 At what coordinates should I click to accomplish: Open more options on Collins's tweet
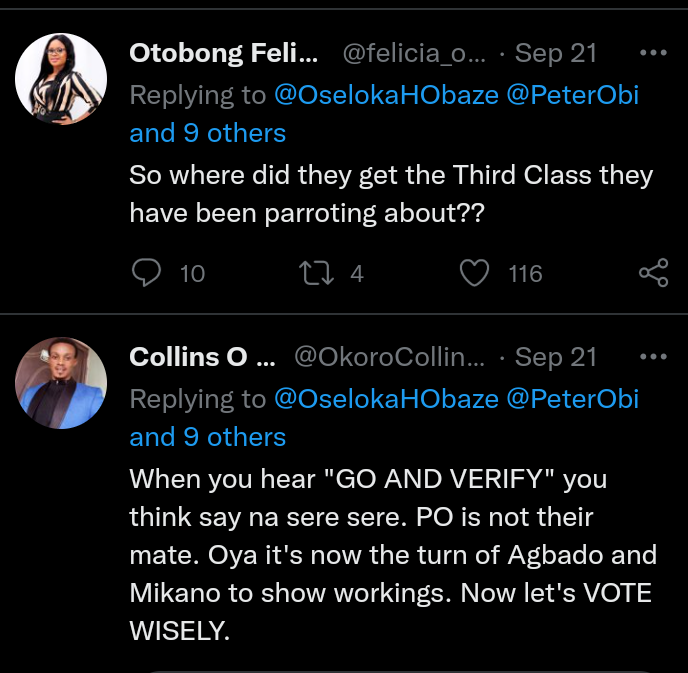(x=653, y=357)
